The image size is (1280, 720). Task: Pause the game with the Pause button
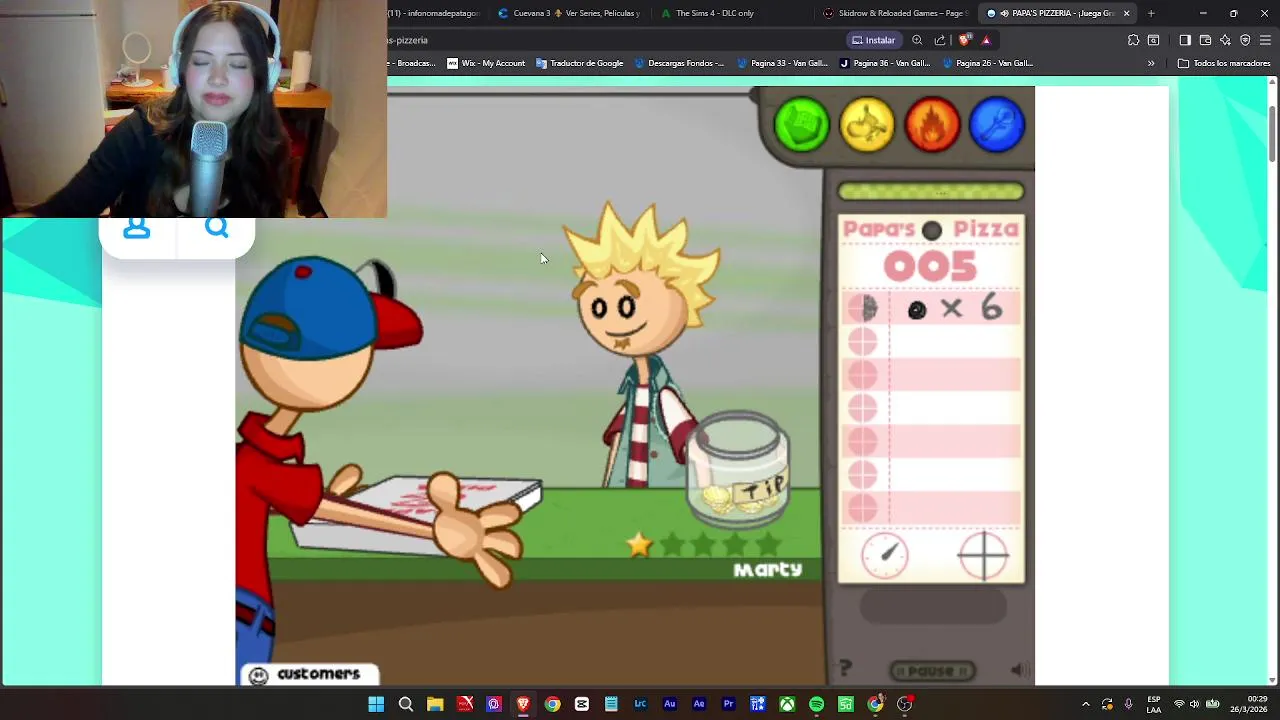tap(932, 671)
